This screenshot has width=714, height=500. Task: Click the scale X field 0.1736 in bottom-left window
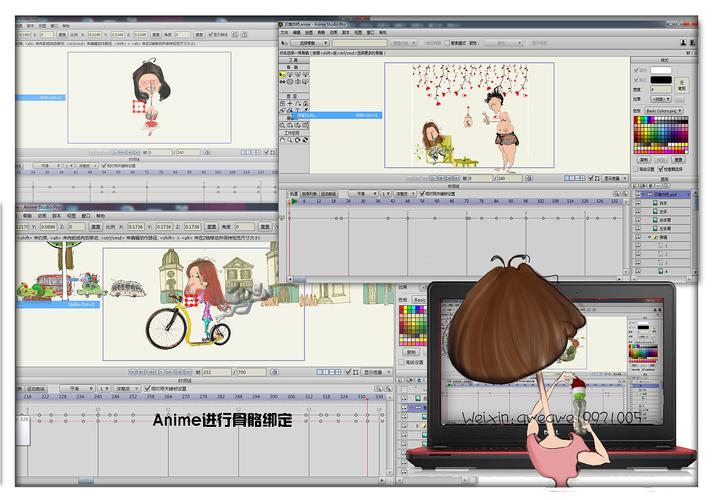pos(136,226)
